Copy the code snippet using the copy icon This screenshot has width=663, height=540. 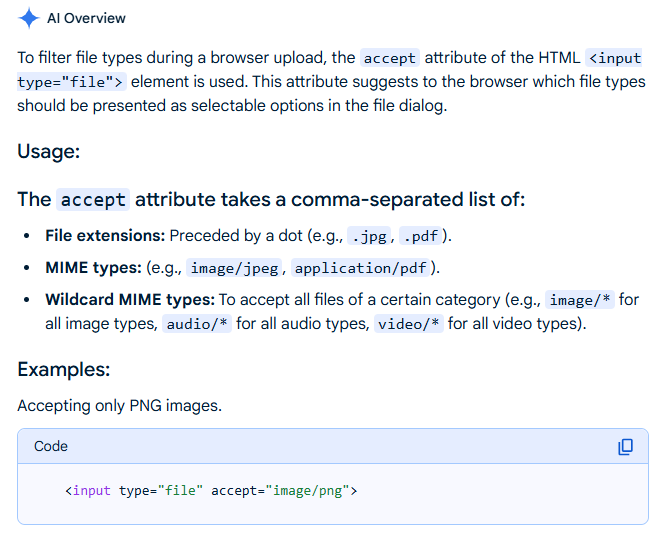click(x=625, y=447)
